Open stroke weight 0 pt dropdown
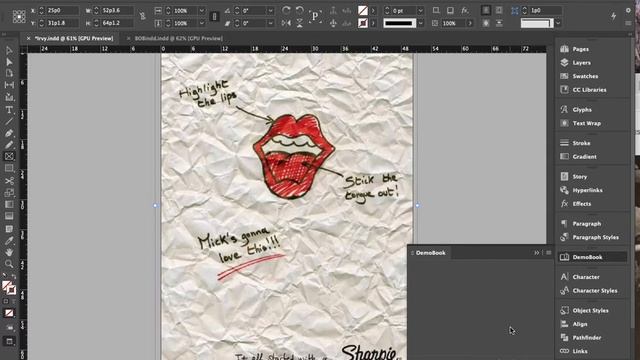This screenshot has height=360, width=640. point(420,11)
